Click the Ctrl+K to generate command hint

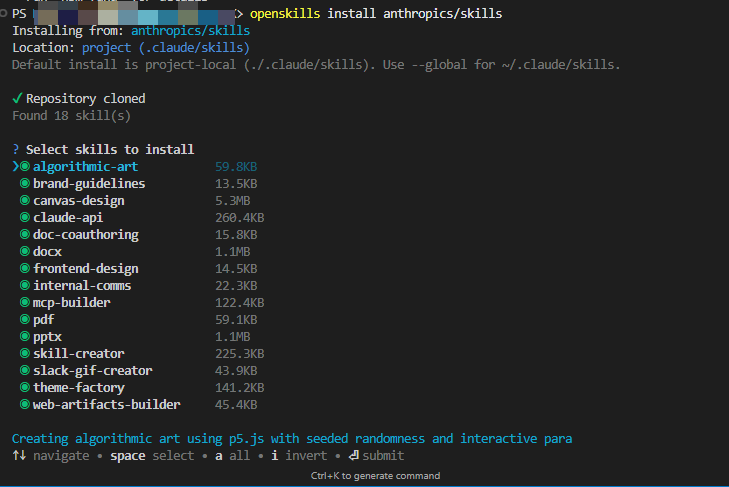(375, 476)
